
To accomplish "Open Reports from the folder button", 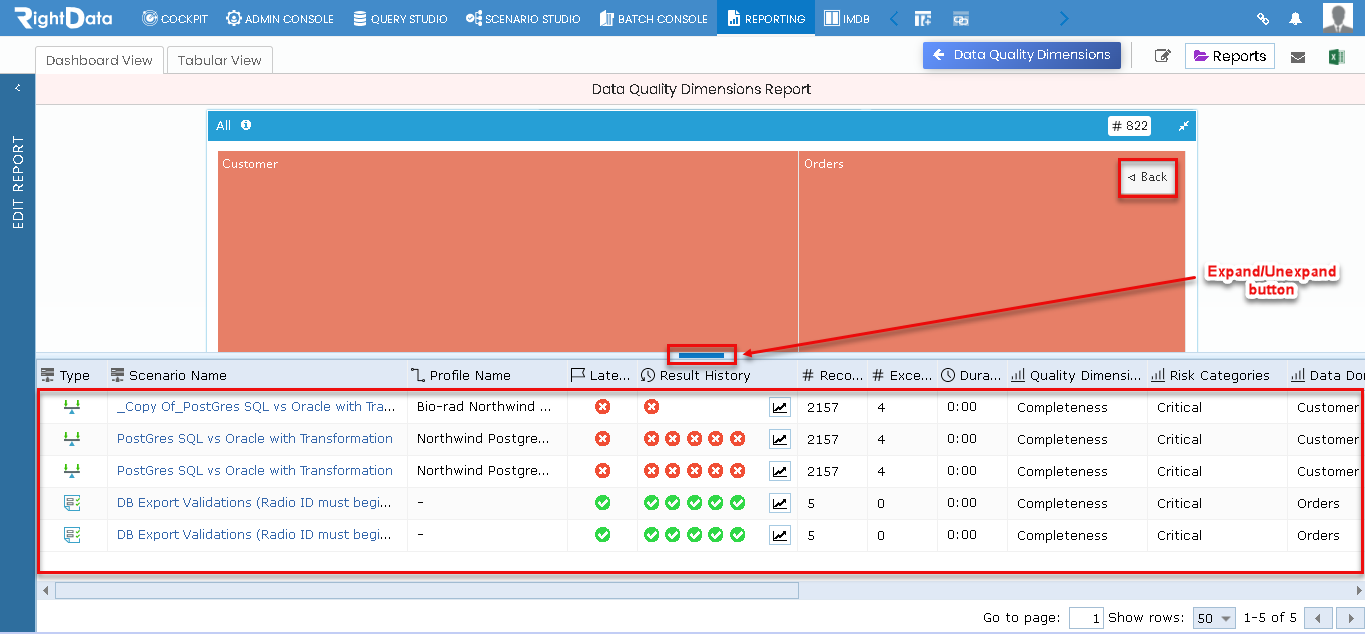I will (1229, 56).
